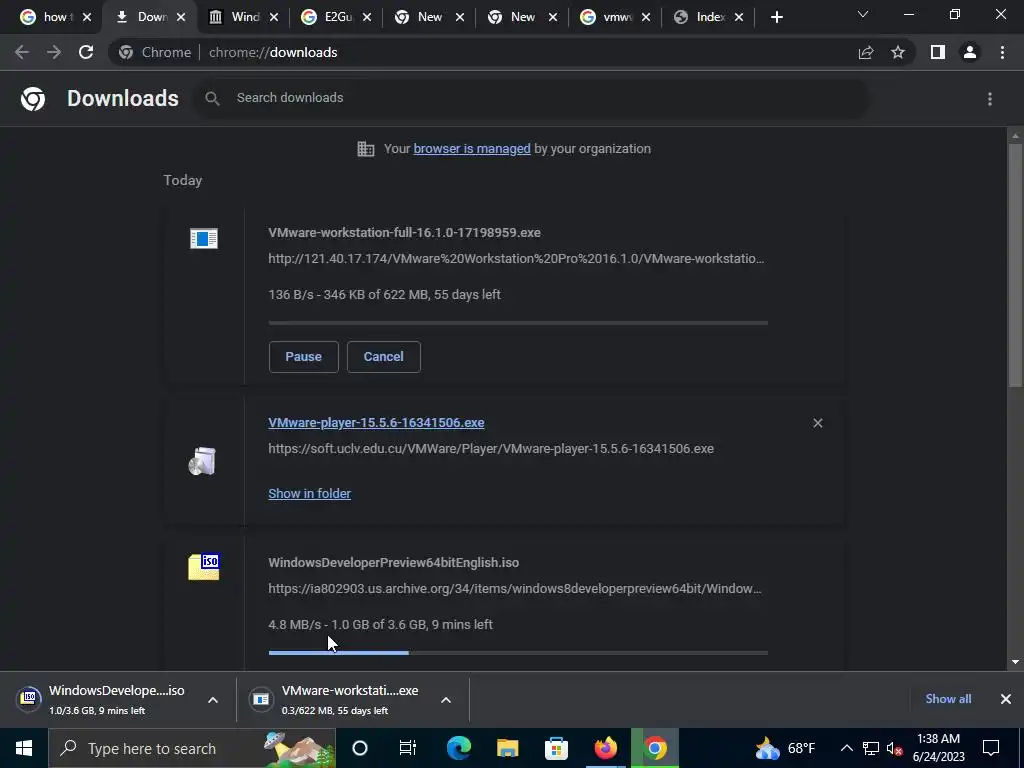Click the browser forward arrow
The height and width of the screenshot is (768, 1024).
54,52
